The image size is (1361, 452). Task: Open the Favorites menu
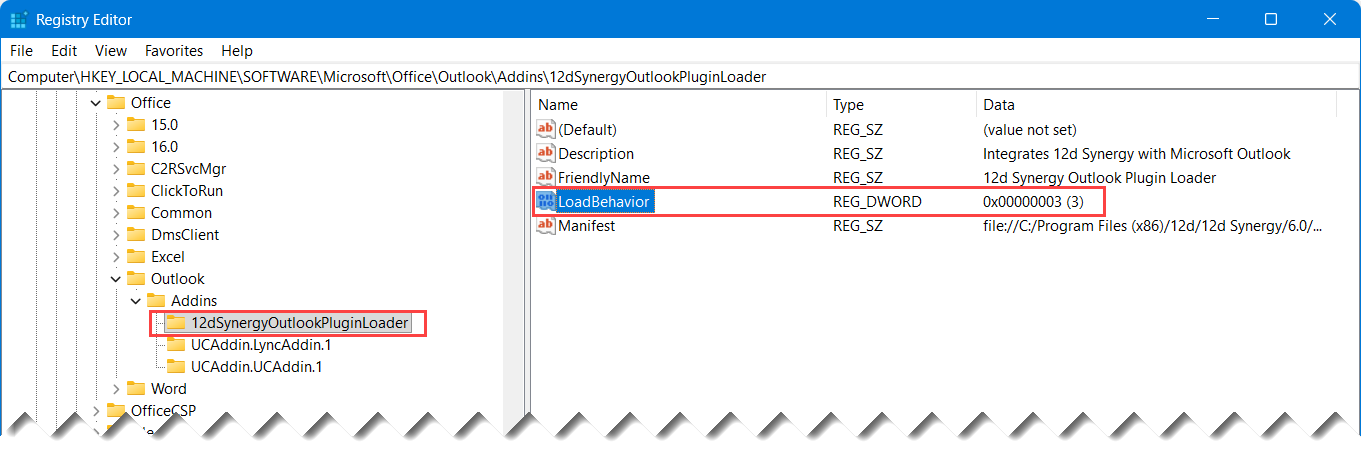(174, 50)
